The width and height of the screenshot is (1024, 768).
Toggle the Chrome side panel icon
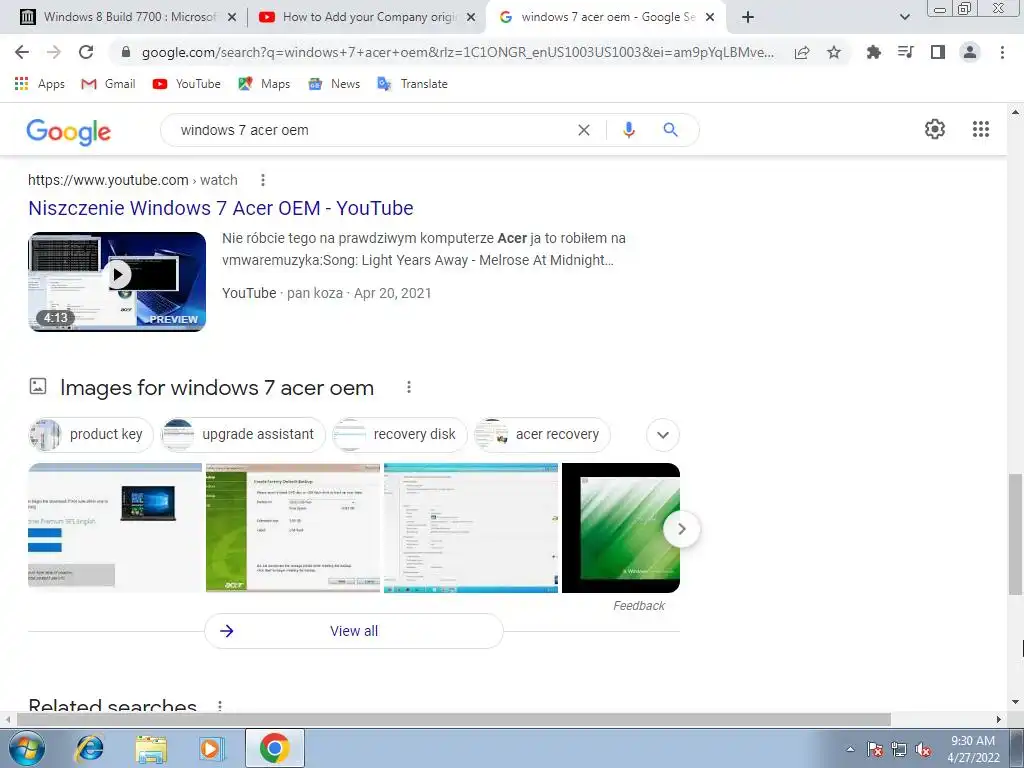pyautogui.click(x=938, y=52)
